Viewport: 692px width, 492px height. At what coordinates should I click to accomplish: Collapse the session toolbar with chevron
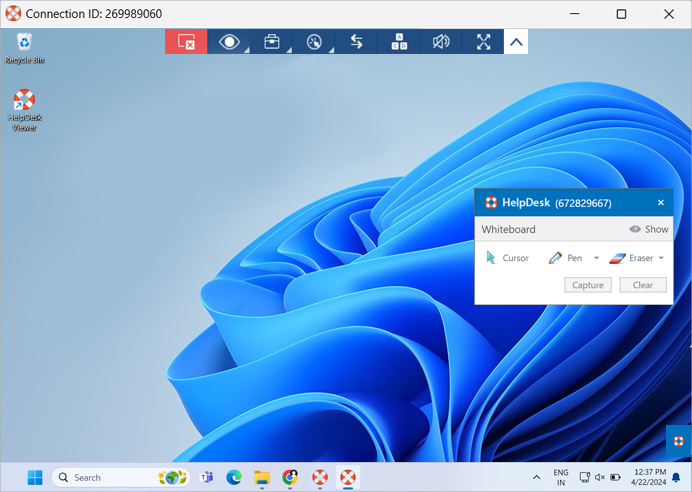point(516,42)
